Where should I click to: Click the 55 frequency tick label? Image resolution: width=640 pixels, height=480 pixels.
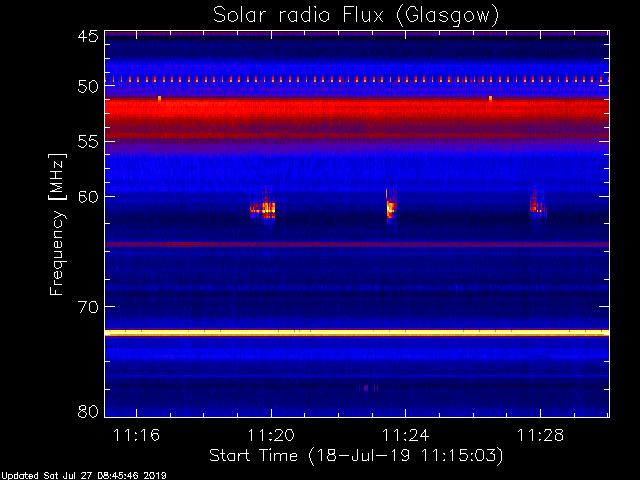tap(88, 142)
